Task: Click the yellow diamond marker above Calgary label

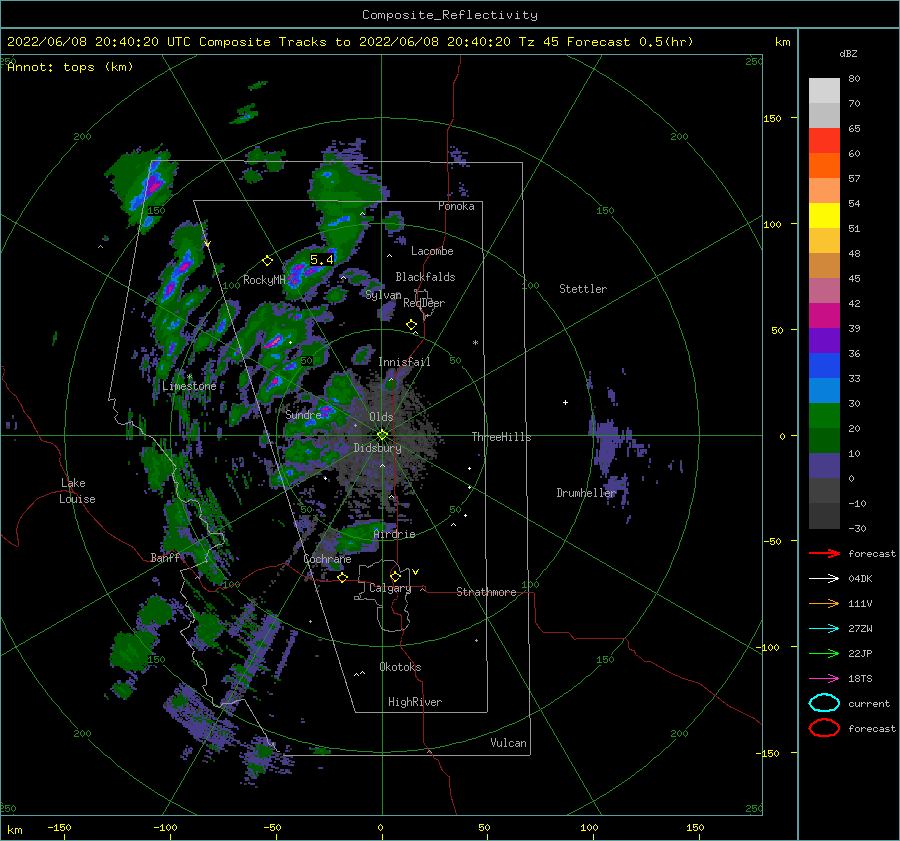Action: (395, 576)
